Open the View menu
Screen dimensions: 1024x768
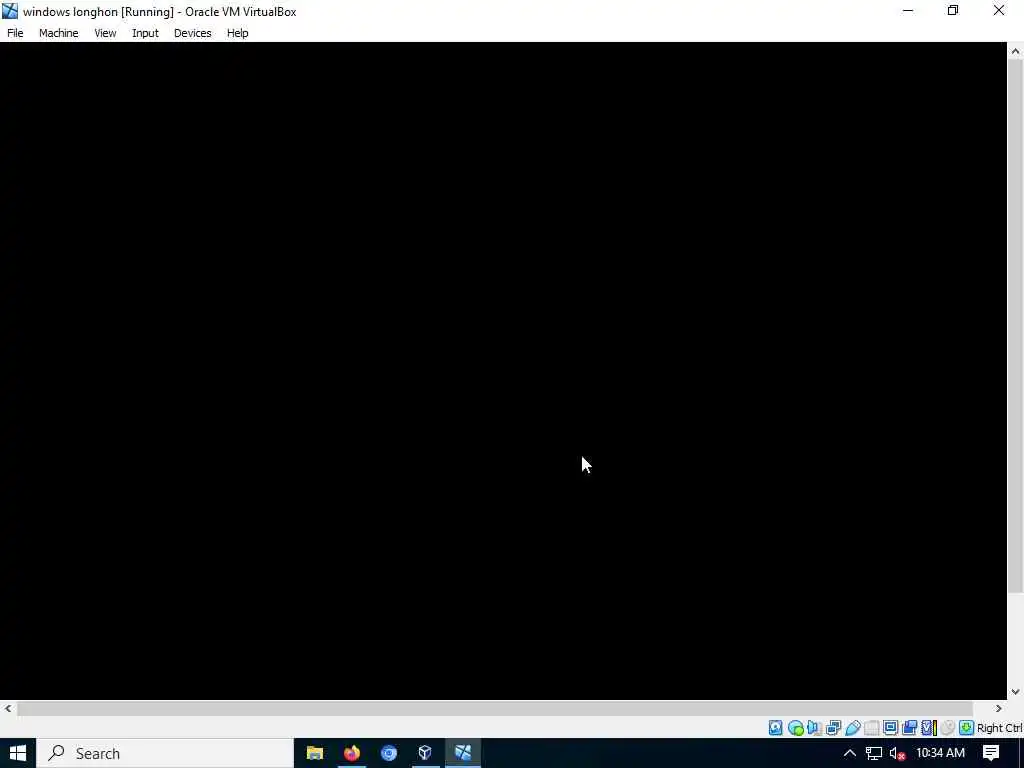(105, 33)
